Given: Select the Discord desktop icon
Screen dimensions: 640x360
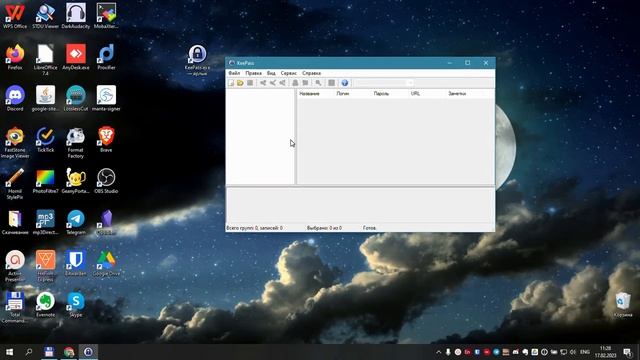Looking at the screenshot, I should pyautogui.click(x=15, y=98).
